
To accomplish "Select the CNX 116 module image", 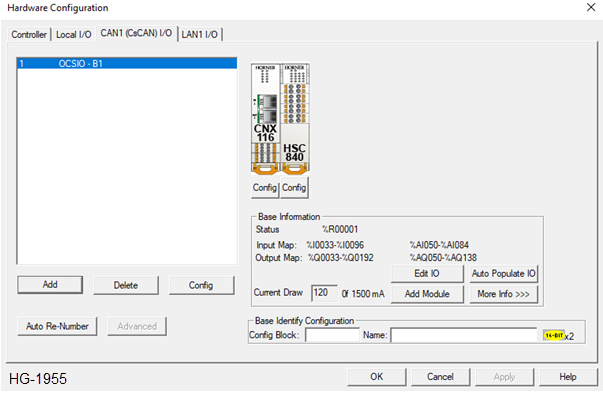I will [x=265, y=118].
